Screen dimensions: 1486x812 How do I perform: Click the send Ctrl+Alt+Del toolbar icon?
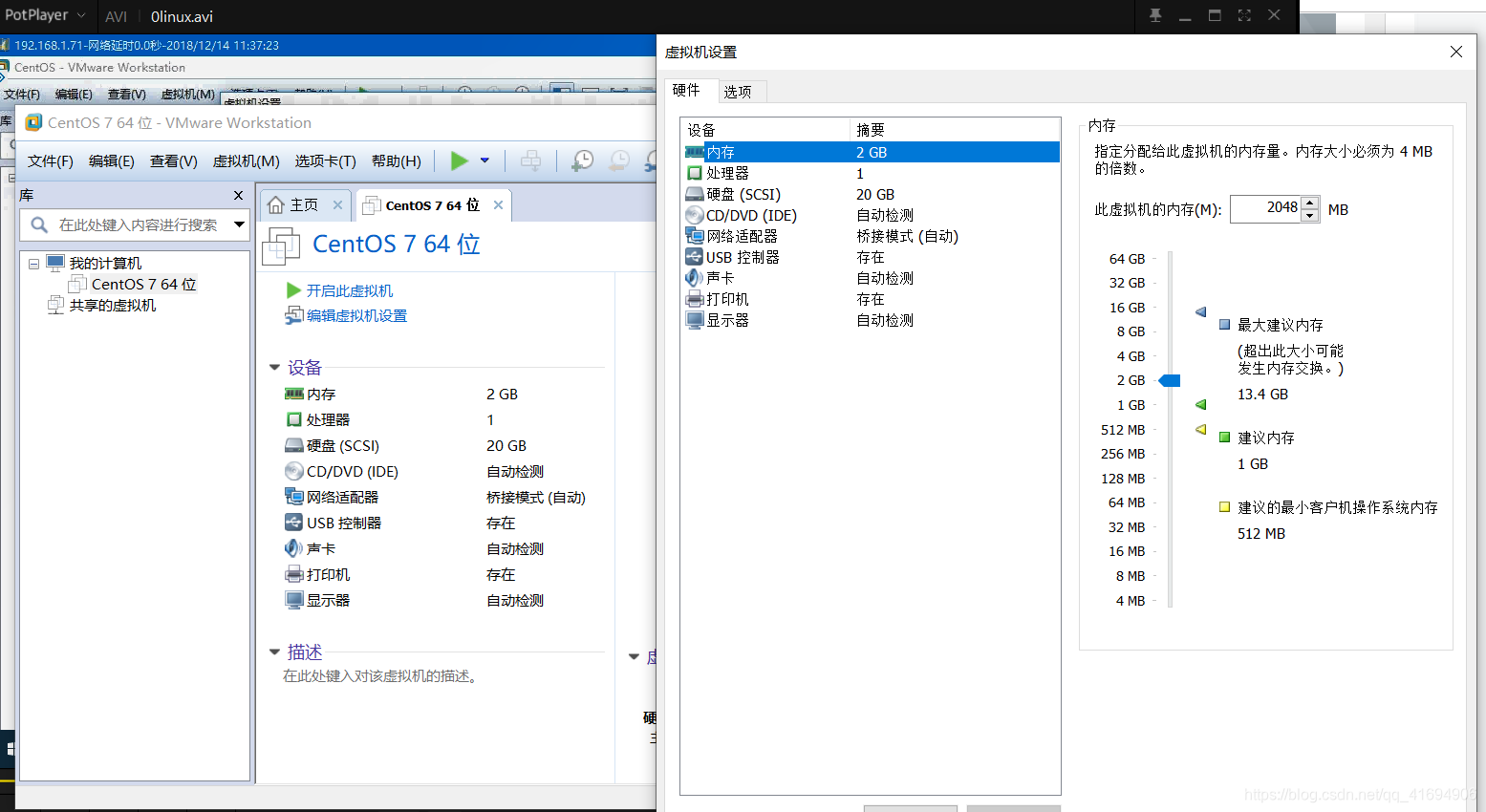(530, 160)
